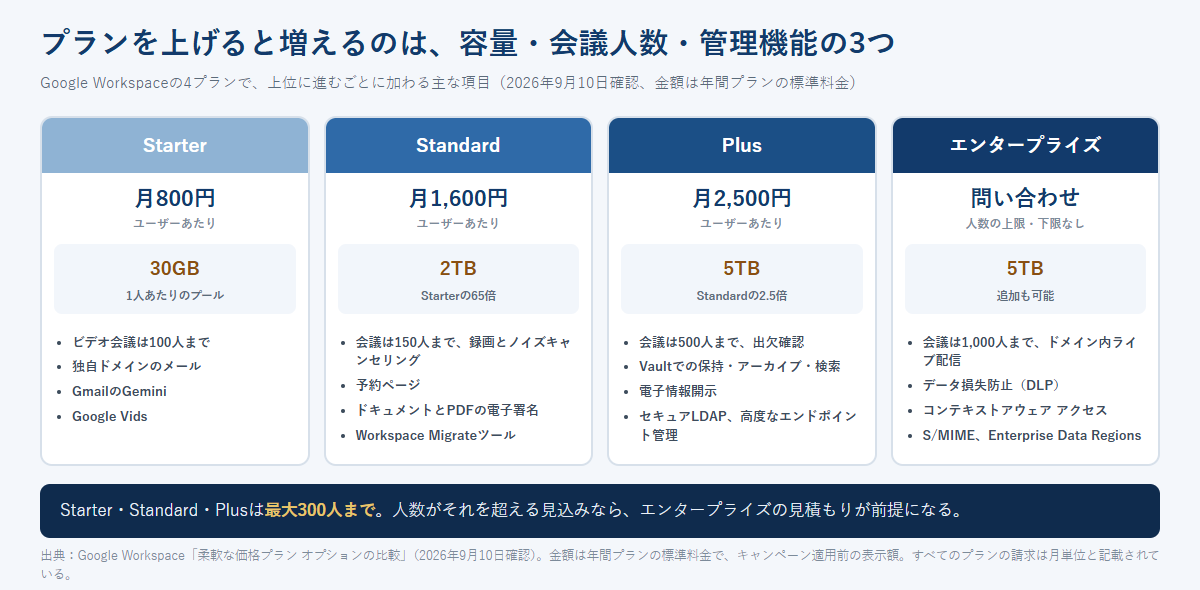The height and width of the screenshot is (590, 1200).
Task: Click the 会議は150人まで bullet
Action: point(463,350)
